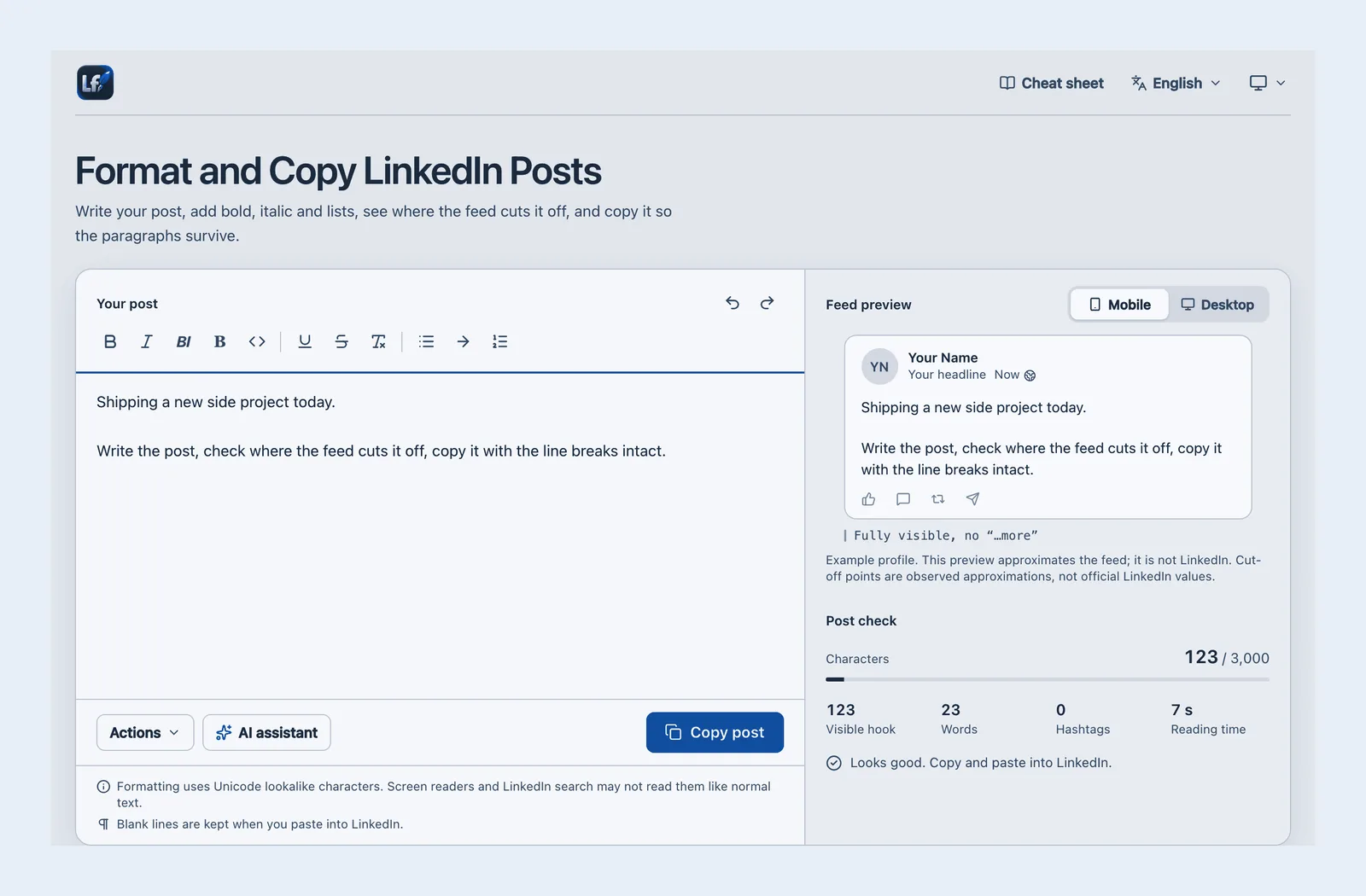The width and height of the screenshot is (1366, 896).
Task: Click the '7 s' reading time value
Action: tap(1182, 710)
